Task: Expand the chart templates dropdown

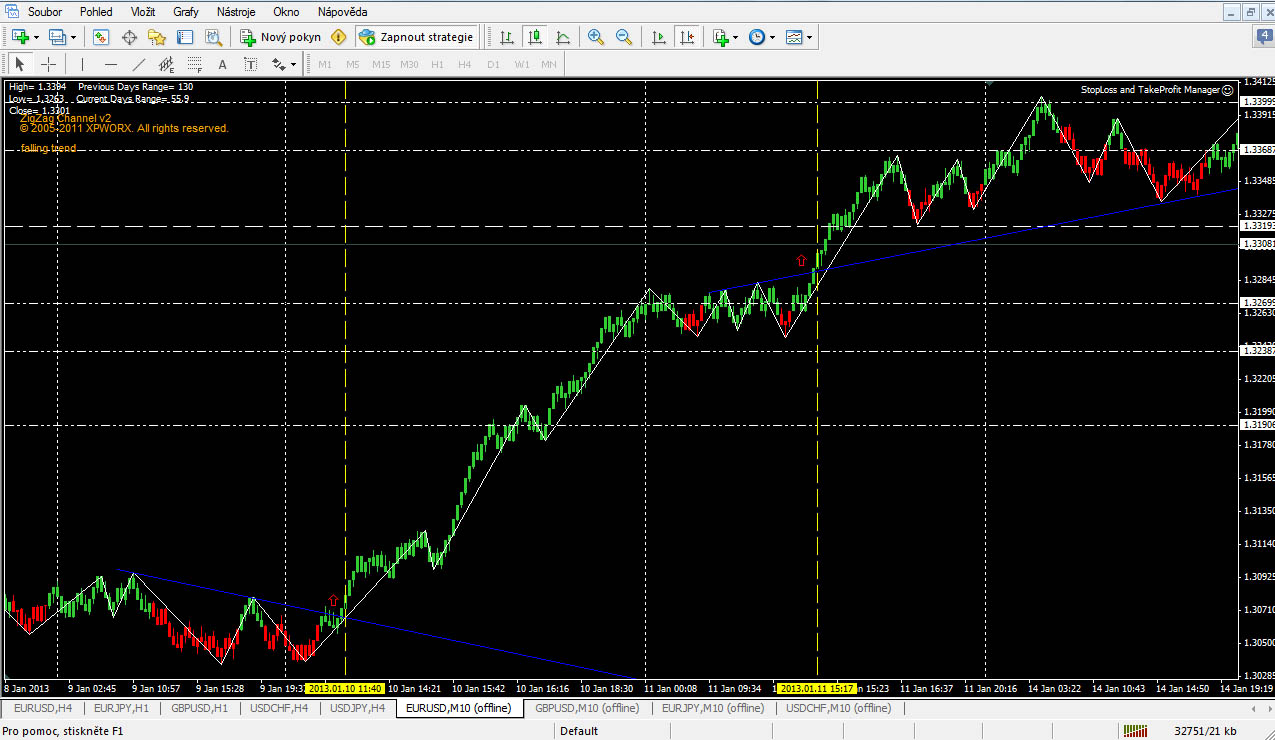Action: point(809,37)
